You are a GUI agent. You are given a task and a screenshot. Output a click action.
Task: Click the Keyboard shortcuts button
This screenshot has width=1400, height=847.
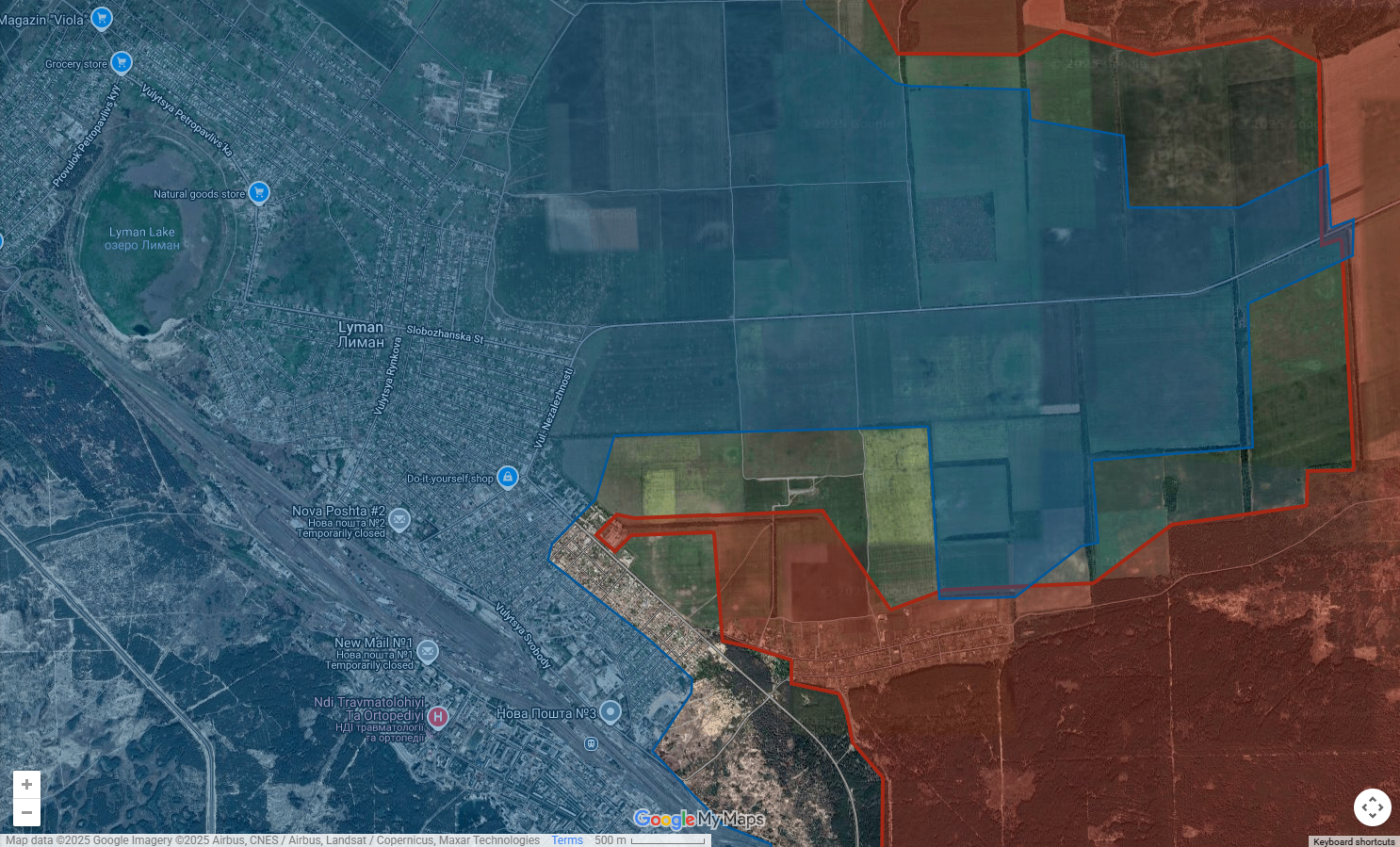click(1354, 841)
